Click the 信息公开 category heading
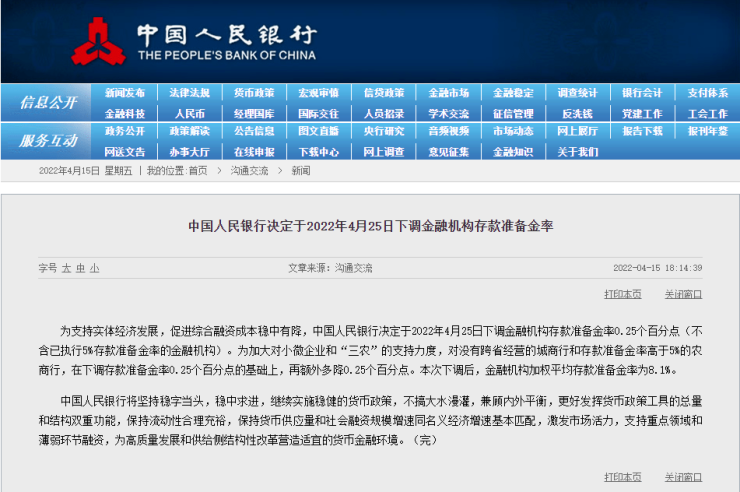Image resolution: width=740 pixels, height=492 pixels. click(48, 102)
